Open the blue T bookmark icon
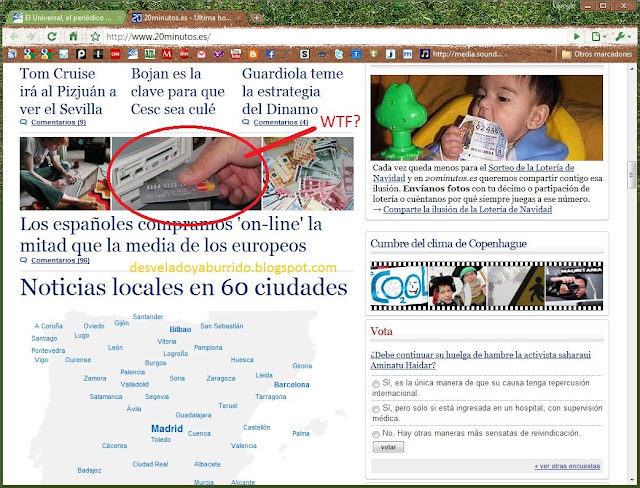640x488 pixels. tap(356, 54)
